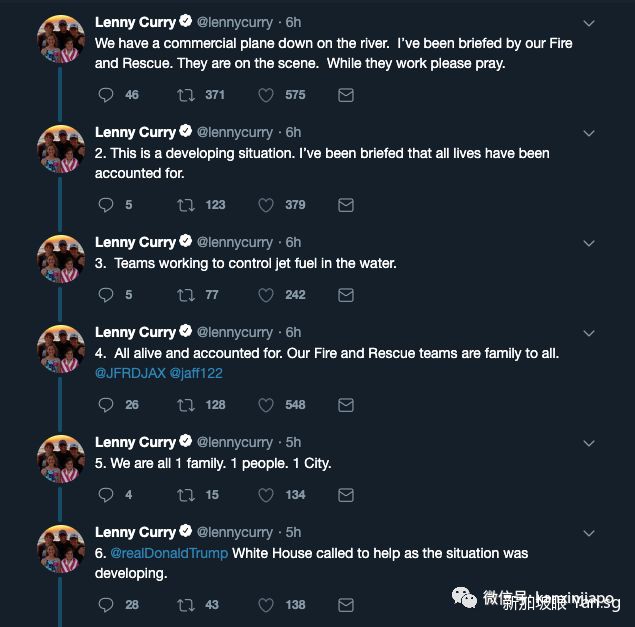Viewport: 635px width, 627px height.
Task: Reply to the 'developing situation' tweet
Action: pyautogui.click(x=107, y=205)
